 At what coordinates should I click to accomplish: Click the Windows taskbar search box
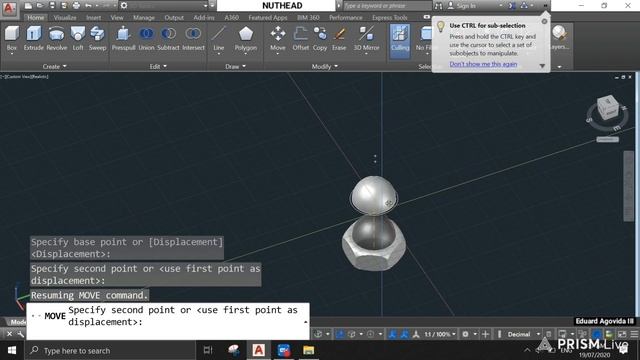coord(110,350)
